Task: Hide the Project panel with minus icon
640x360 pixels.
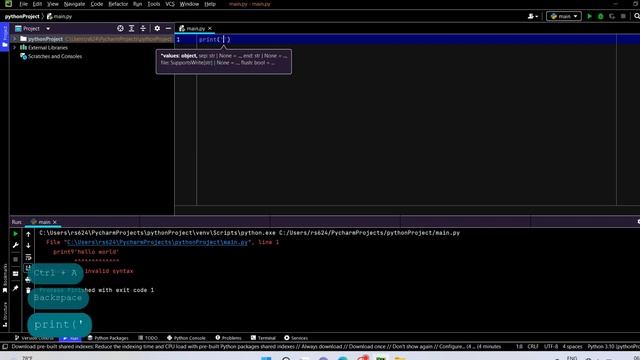Action: click(x=168, y=28)
